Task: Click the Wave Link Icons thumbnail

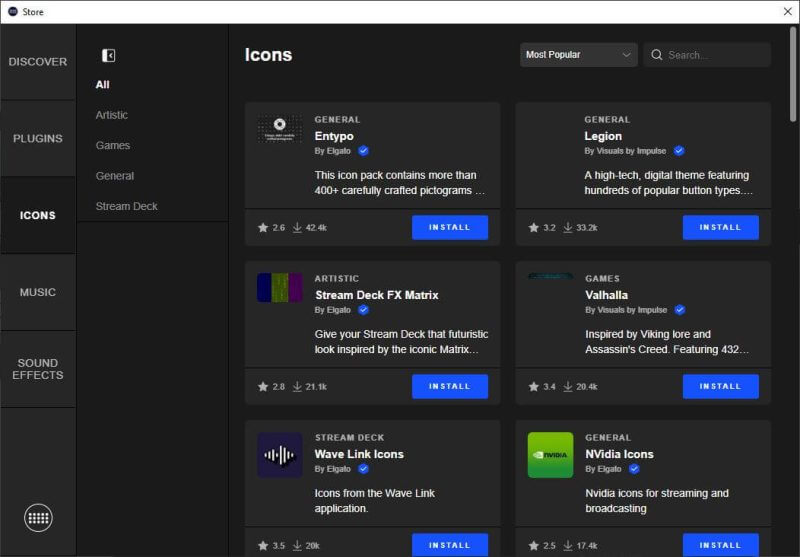Action: point(280,455)
